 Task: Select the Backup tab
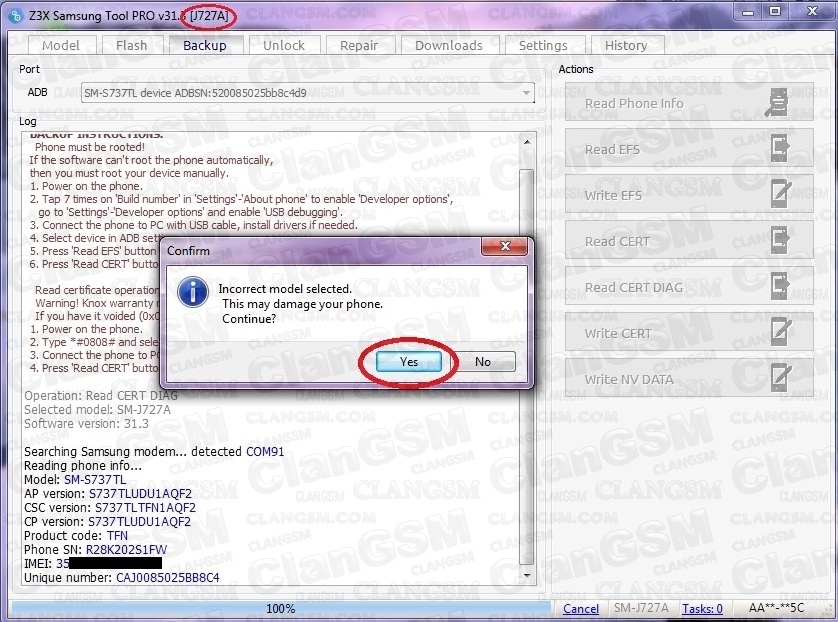pyautogui.click(x=205, y=45)
